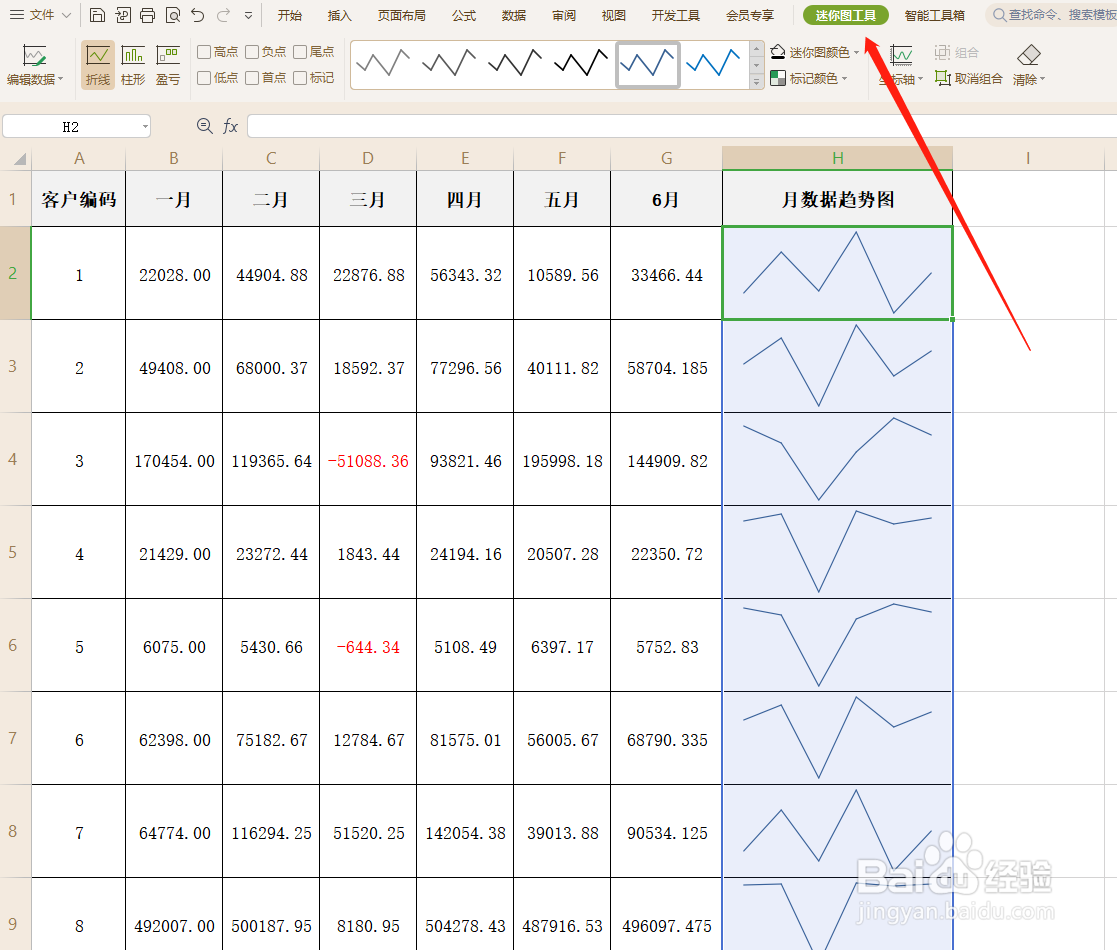Image resolution: width=1117 pixels, height=950 pixels.
Task: Enable the 高点 high point checkbox
Action: pyautogui.click(x=204, y=52)
